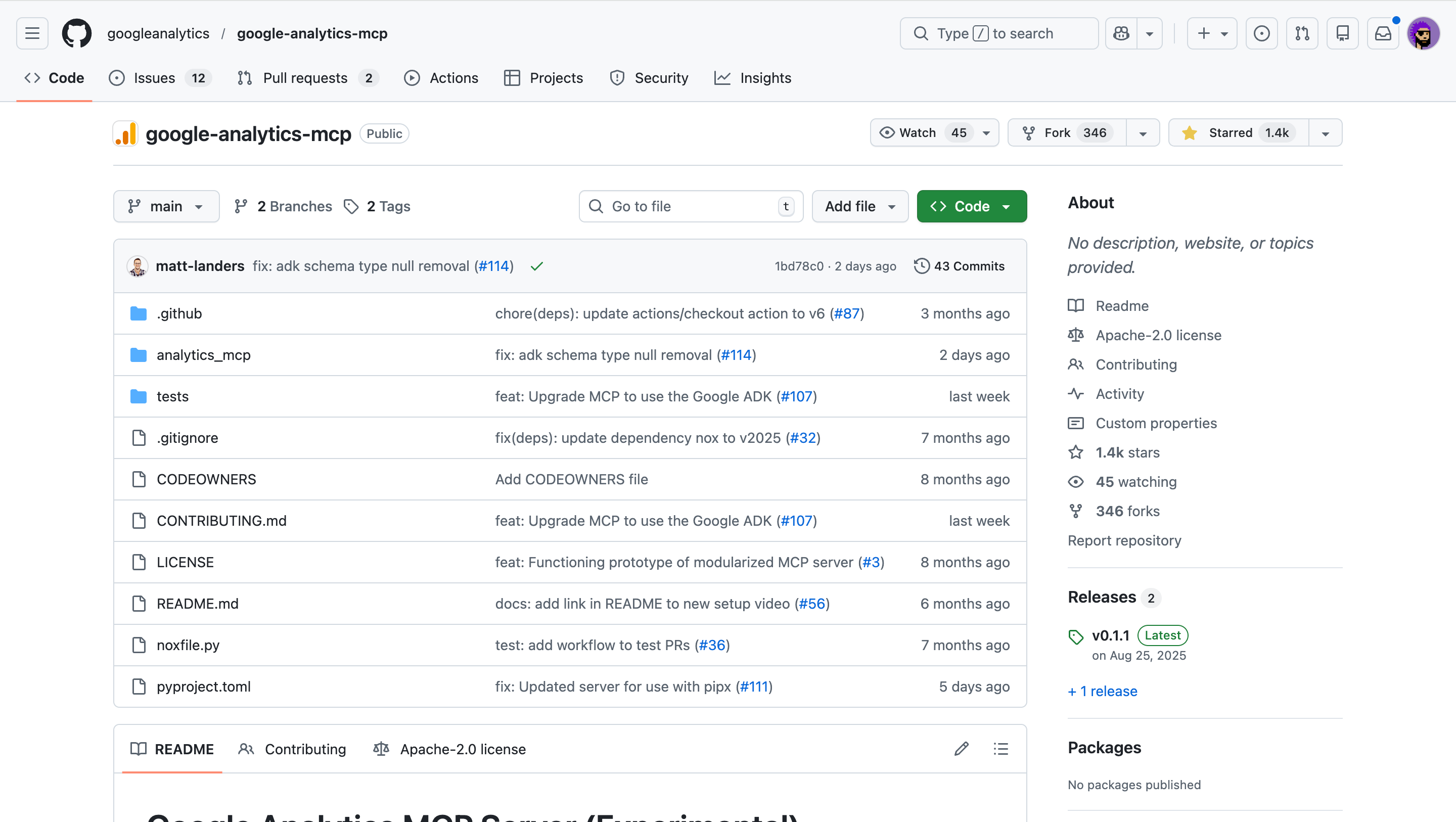Open the pull requests icon in header
The height and width of the screenshot is (822, 1456).
coord(1302,33)
